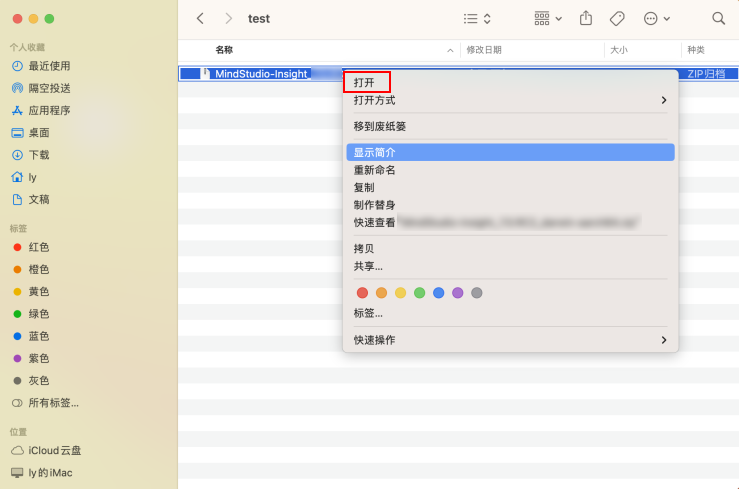
Task: Go forward with the right chevron button
Action: point(229,18)
